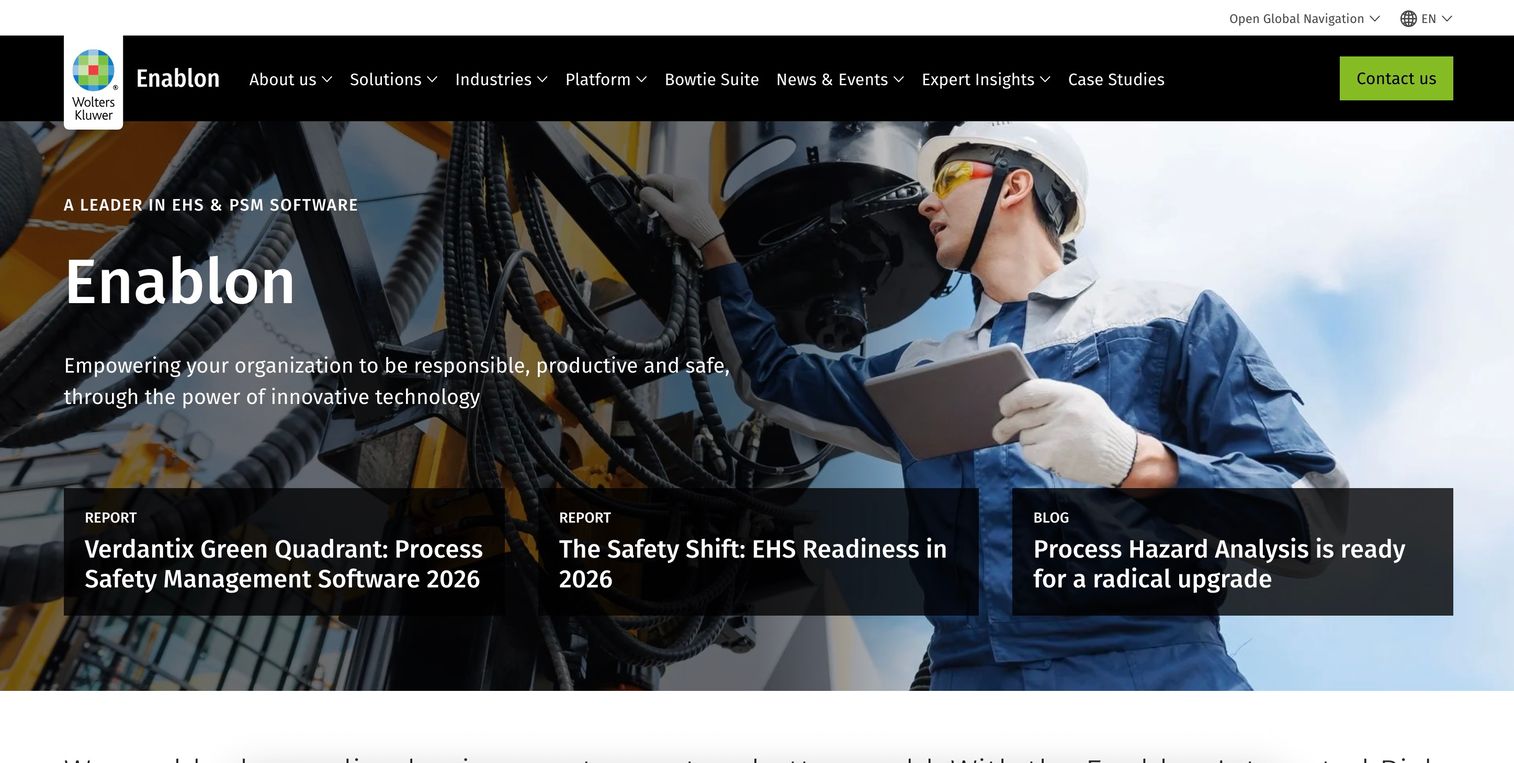Open Verdantix Green Quadrant report card
Screen dimensions: 1514x763
pyautogui.click(x=284, y=552)
